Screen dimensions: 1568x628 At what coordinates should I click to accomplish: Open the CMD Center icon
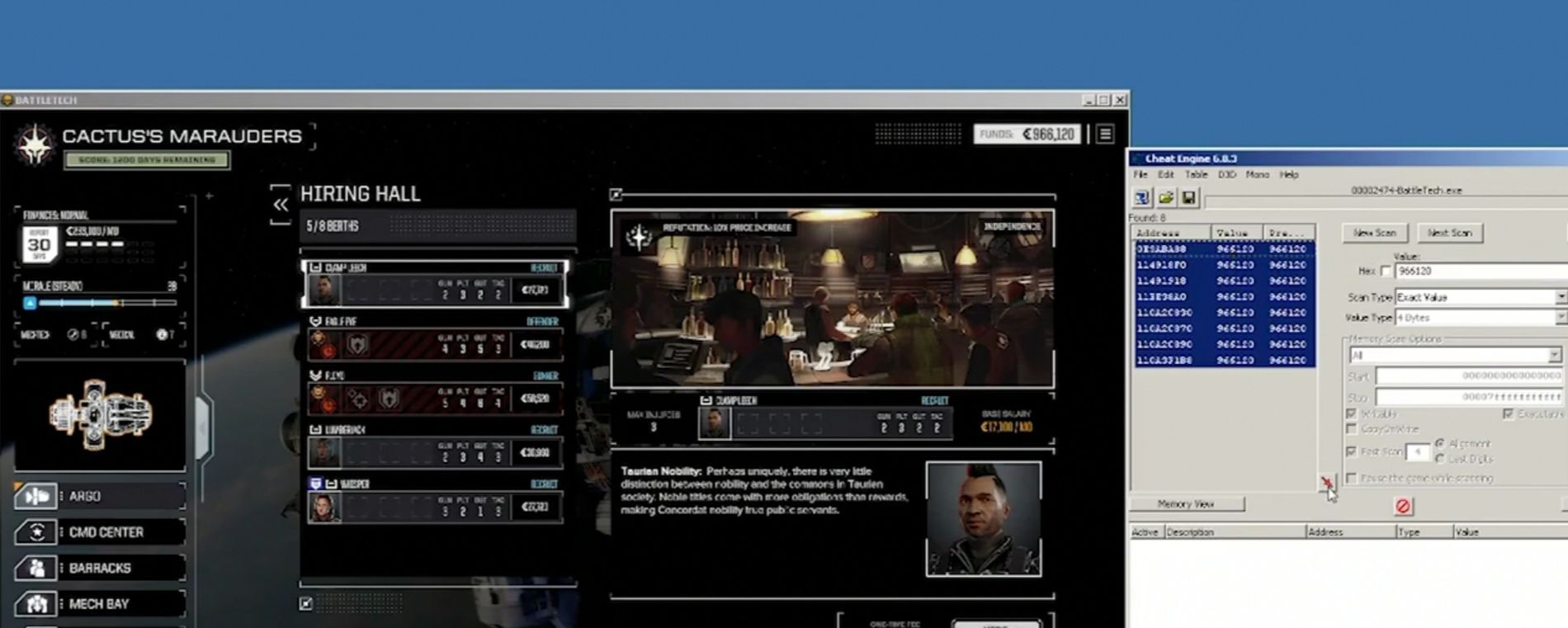35,532
